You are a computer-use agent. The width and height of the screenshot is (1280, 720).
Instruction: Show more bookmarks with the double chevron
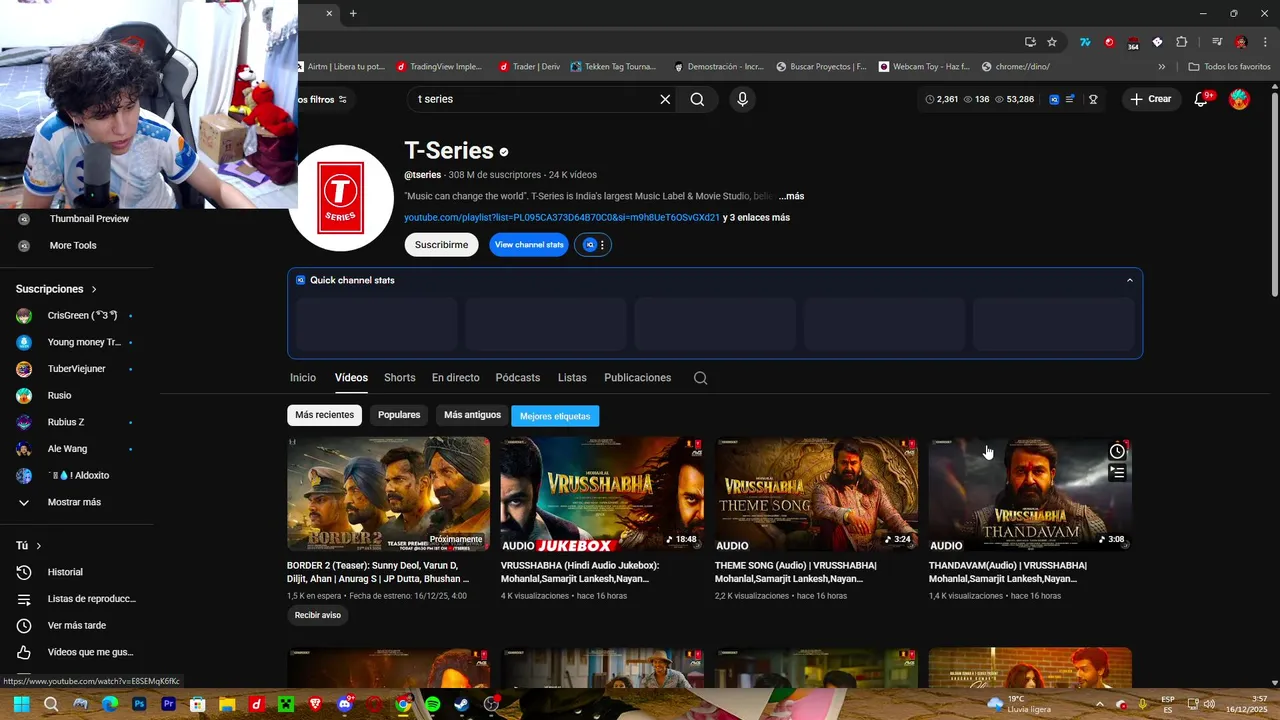(1161, 67)
